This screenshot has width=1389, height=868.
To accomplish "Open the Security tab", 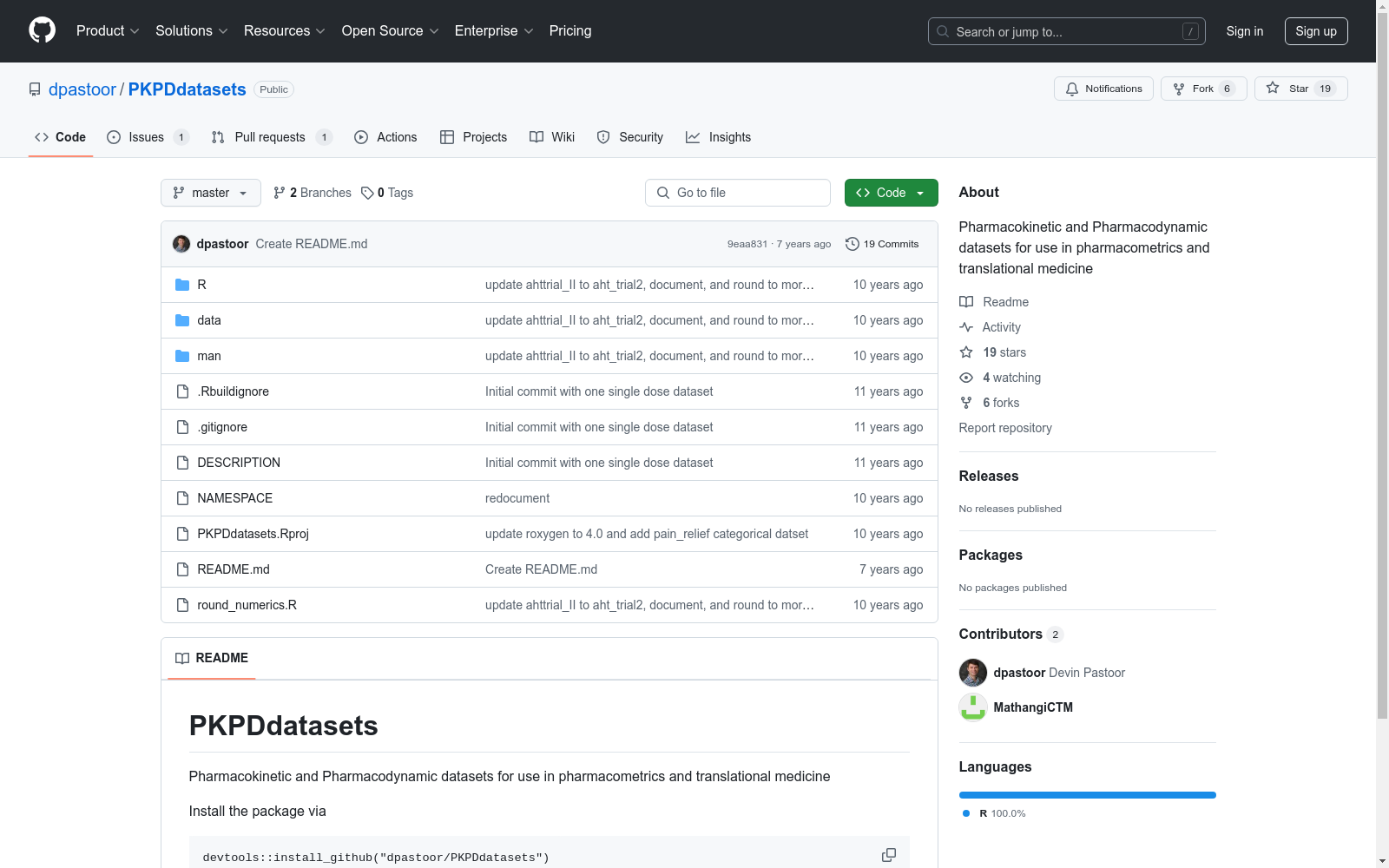I will tap(630, 137).
